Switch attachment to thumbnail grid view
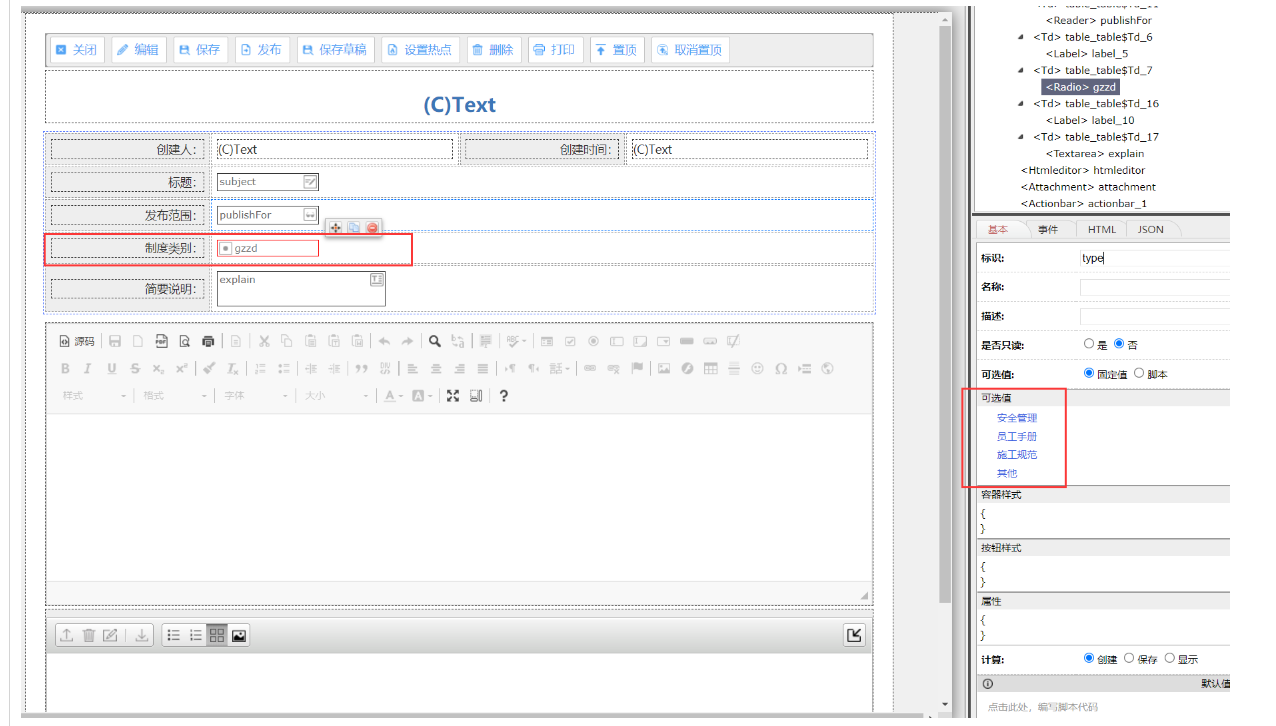1276x726 pixels. click(217, 635)
